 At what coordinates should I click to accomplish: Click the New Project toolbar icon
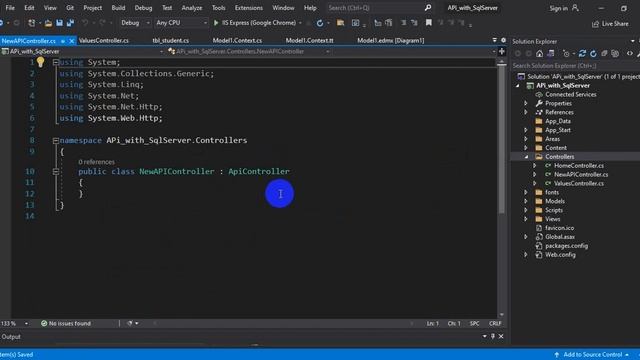(31, 23)
